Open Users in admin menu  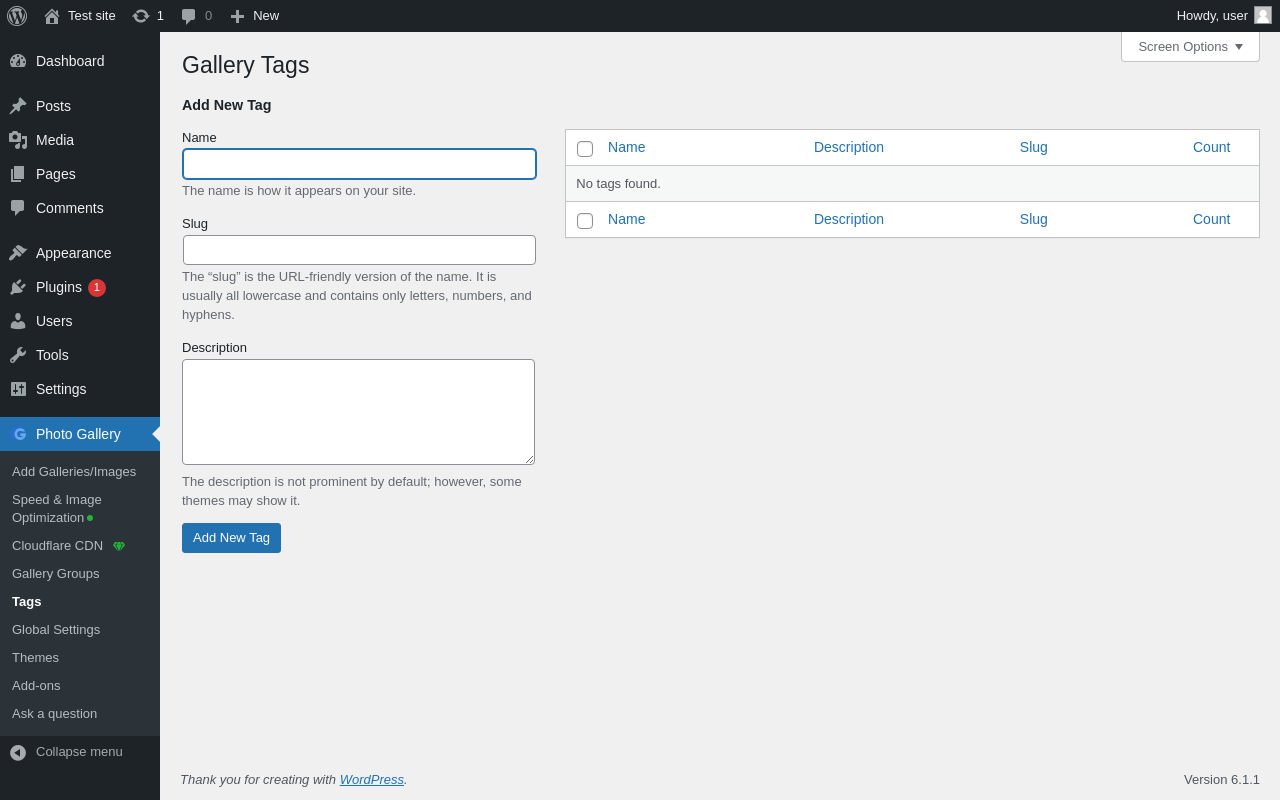(80, 321)
